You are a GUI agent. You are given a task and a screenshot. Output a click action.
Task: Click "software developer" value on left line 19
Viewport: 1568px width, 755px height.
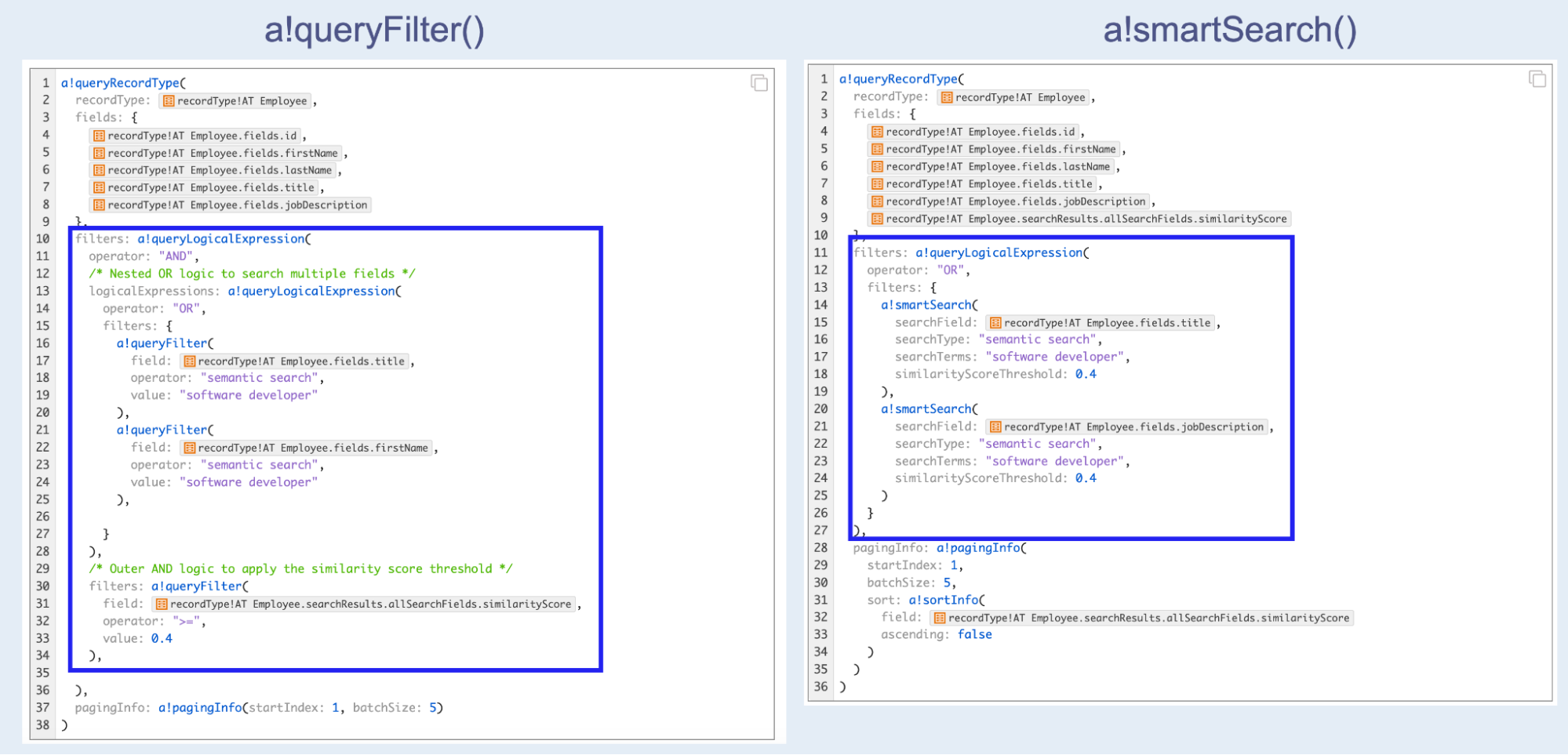click(249, 395)
